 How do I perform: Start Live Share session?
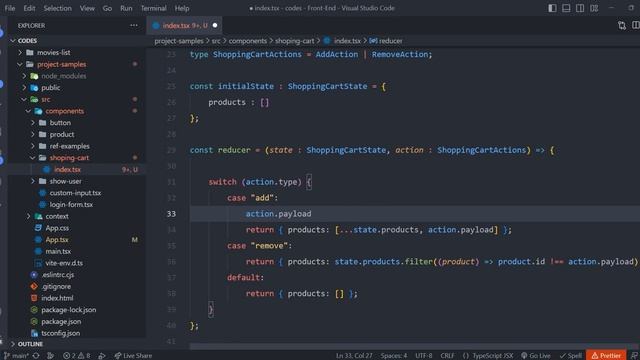click(133, 356)
